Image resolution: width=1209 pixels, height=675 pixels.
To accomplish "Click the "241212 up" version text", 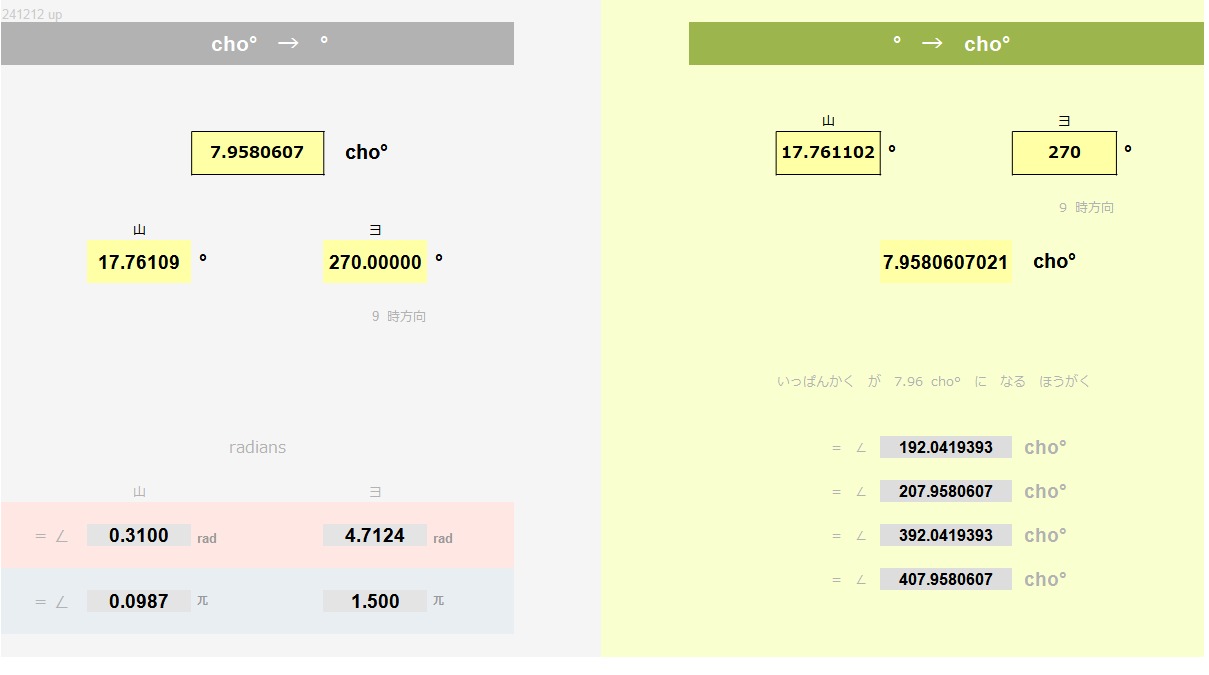I will (x=32, y=15).
